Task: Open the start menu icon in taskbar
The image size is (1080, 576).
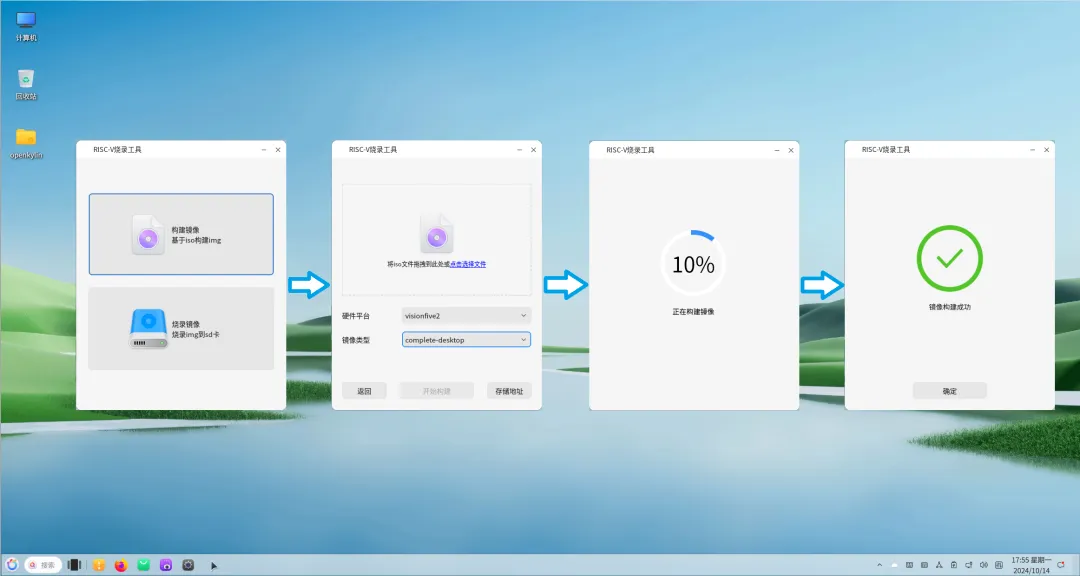Action: point(12,565)
